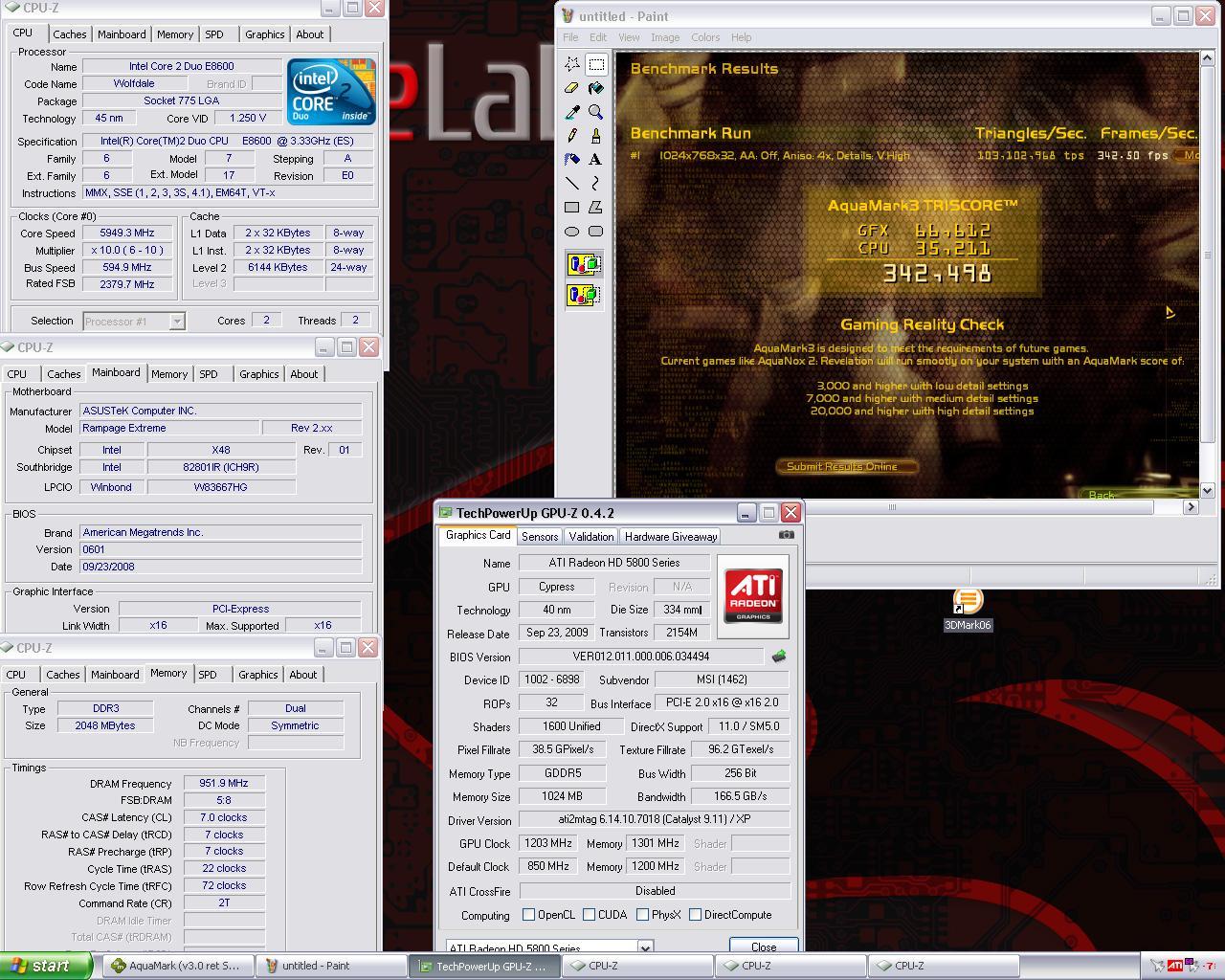This screenshot has width=1225, height=980.
Task: Choose the Eraser tool in Paint
Action: pyautogui.click(x=572, y=88)
